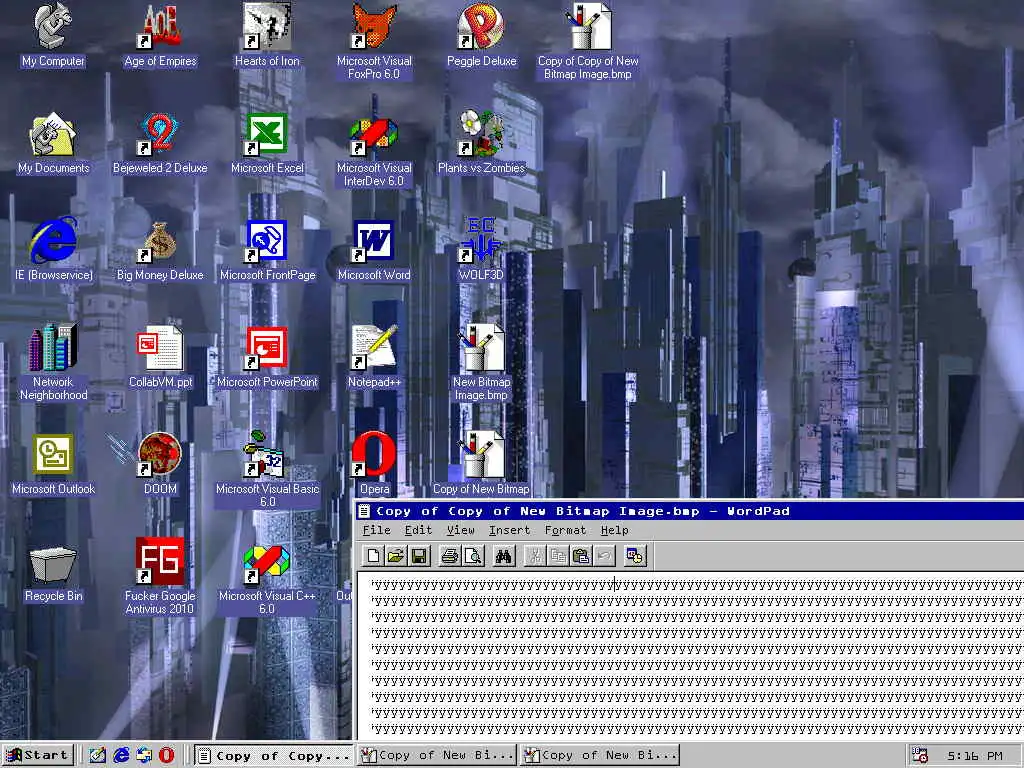Click the Copy icon in WordPad toolbar
1024x768 pixels.
[x=558, y=556]
